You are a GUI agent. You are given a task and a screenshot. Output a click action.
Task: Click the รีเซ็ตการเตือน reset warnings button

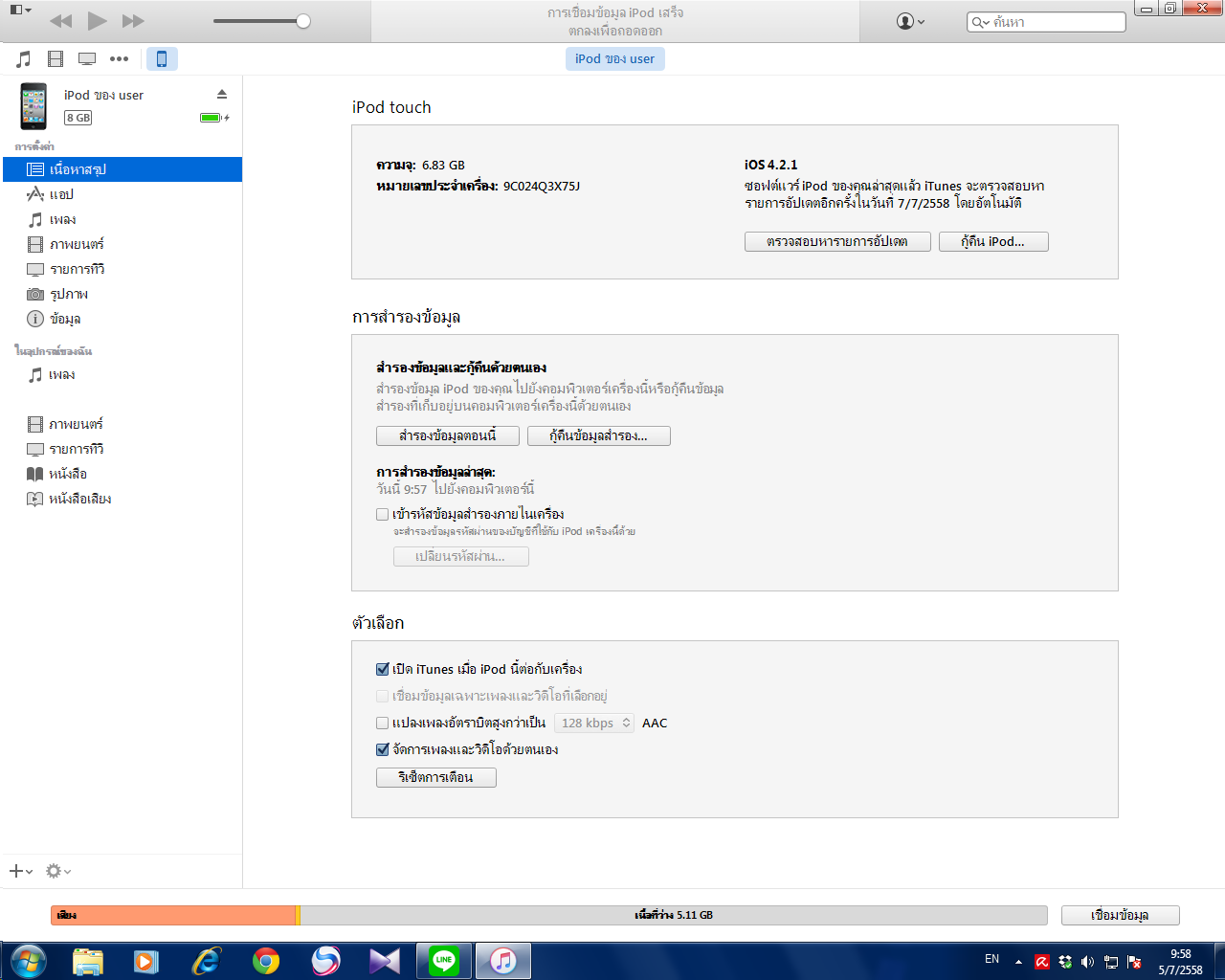point(436,778)
